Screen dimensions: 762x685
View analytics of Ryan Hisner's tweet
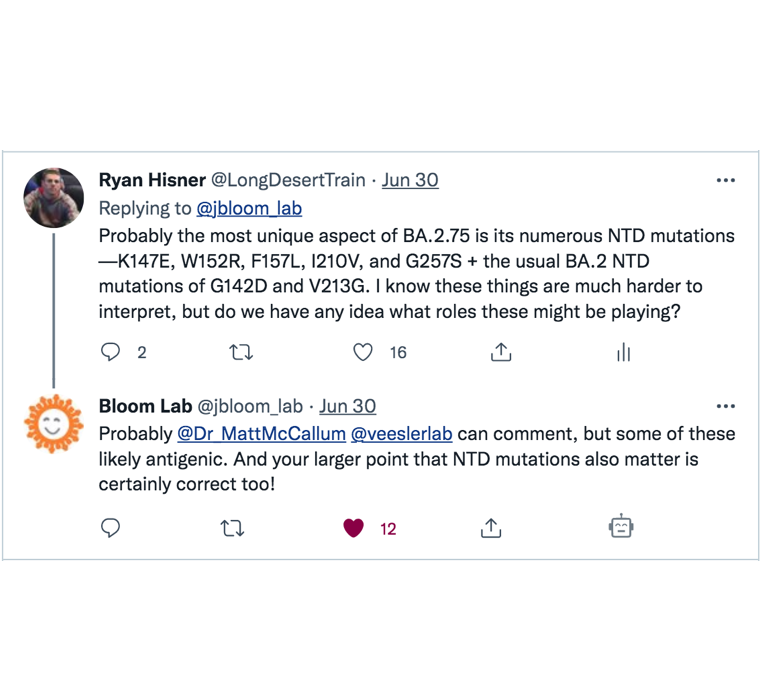pos(623,352)
